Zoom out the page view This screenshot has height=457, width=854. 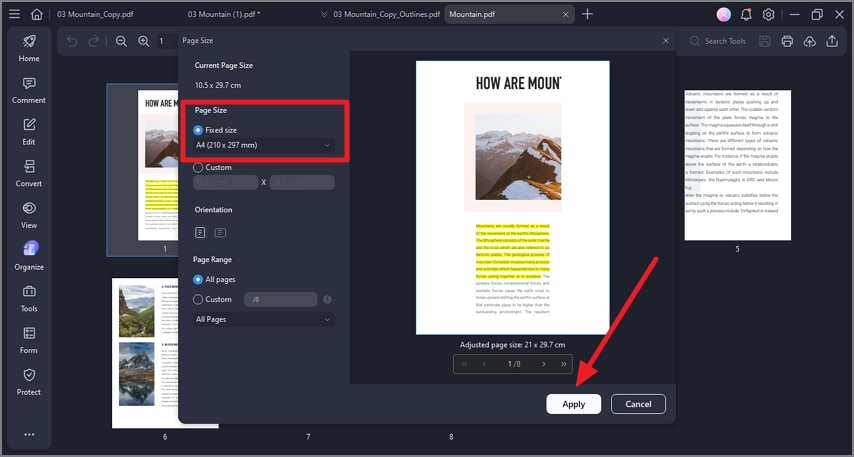(x=121, y=41)
